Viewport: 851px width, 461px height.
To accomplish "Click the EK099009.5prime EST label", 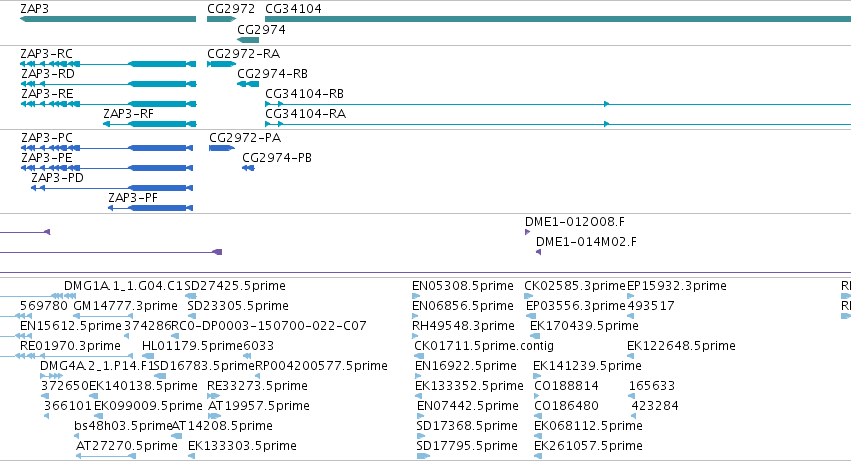I will coord(148,407).
